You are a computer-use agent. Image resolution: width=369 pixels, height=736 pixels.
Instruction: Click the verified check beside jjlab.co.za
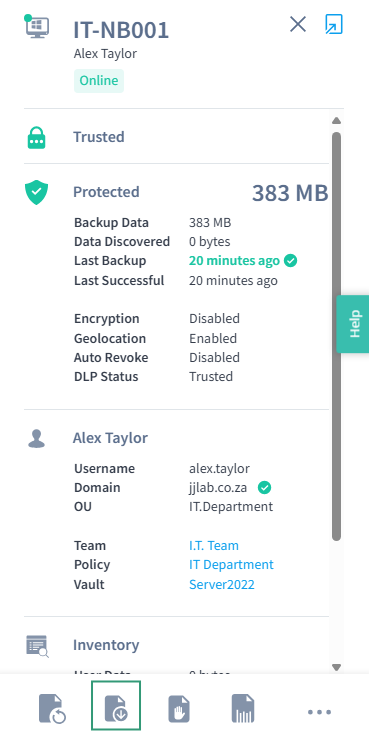coord(264,488)
